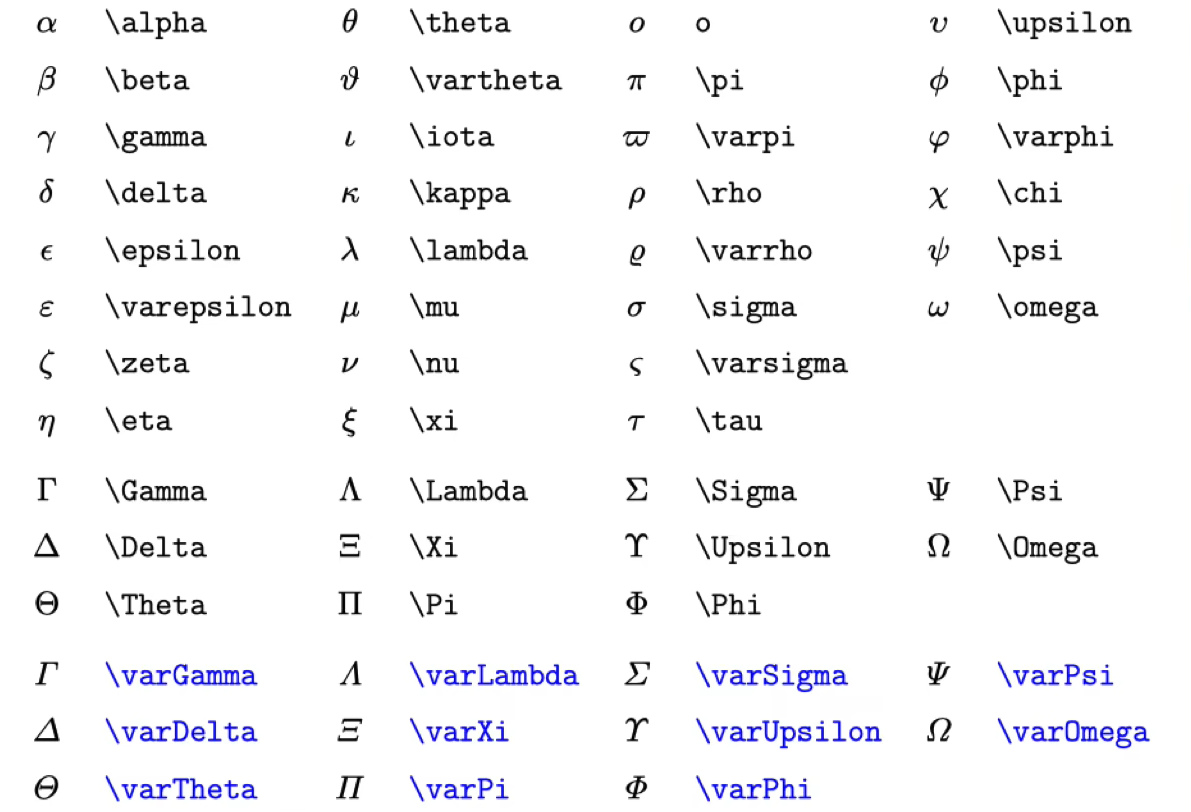Click the varsigma symbol glyph
The image size is (1191, 812).
click(637, 367)
